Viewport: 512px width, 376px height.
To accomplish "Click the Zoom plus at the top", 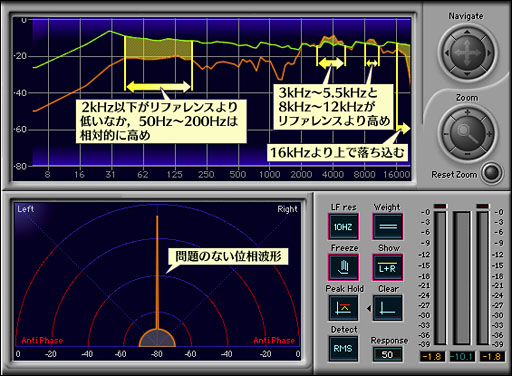I will tap(467, 112).
